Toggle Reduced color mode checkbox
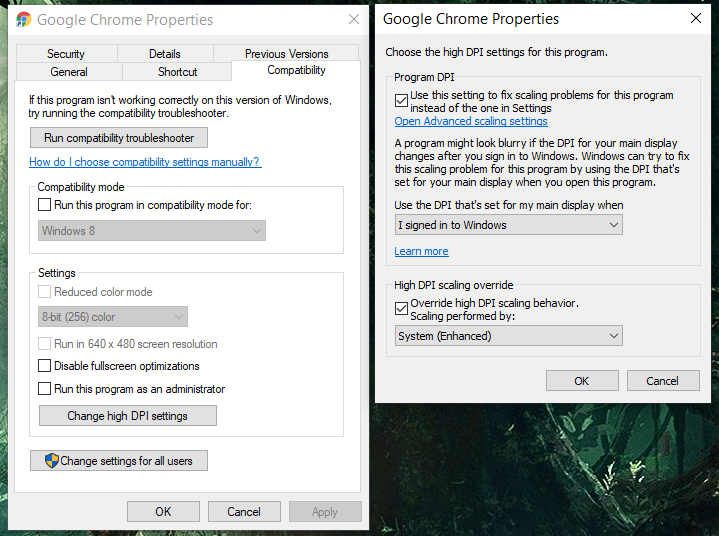Image resolution: width=719 pixels, height=536 pixels. point(44,292)
